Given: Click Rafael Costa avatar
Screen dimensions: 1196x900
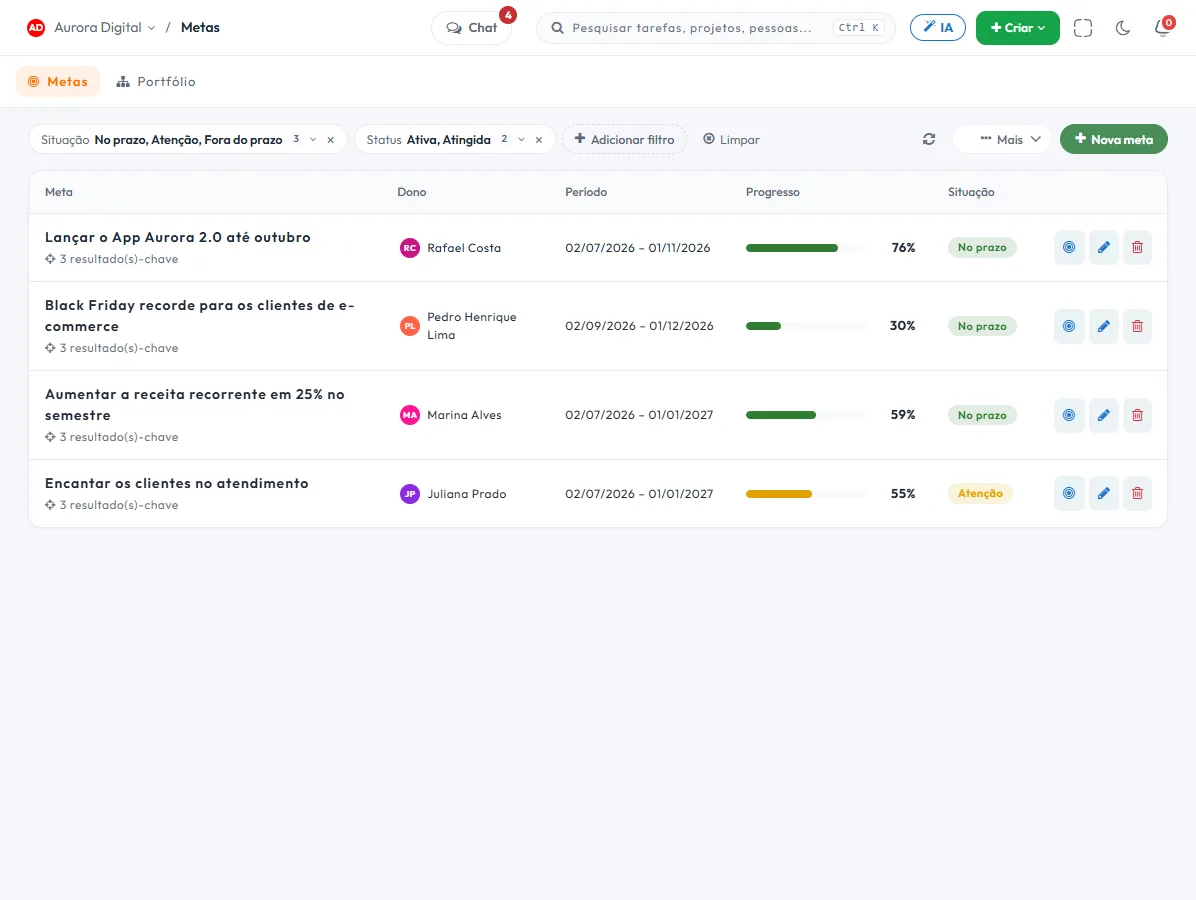Looking at the screenshot, I should click(x=410, y=248).
